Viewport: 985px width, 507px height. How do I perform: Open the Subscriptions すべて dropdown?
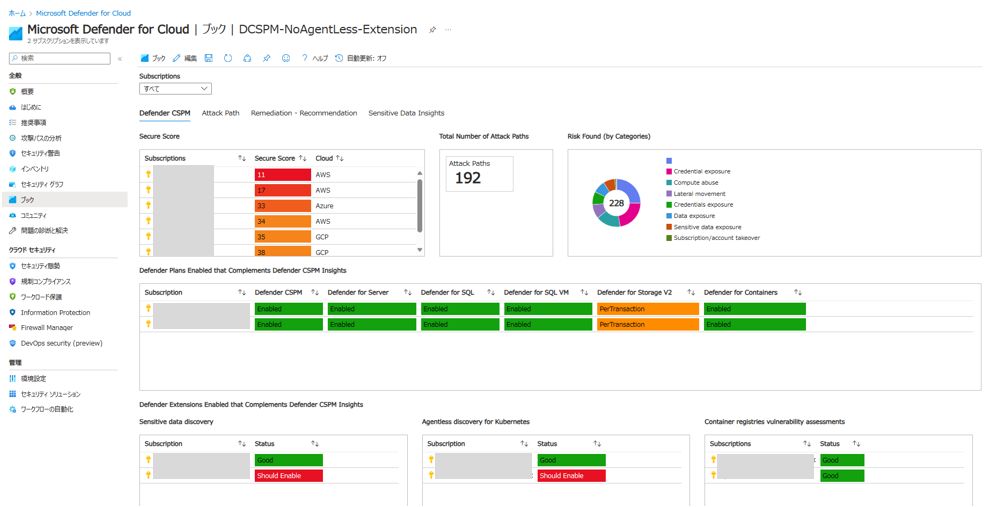[175, 89]
